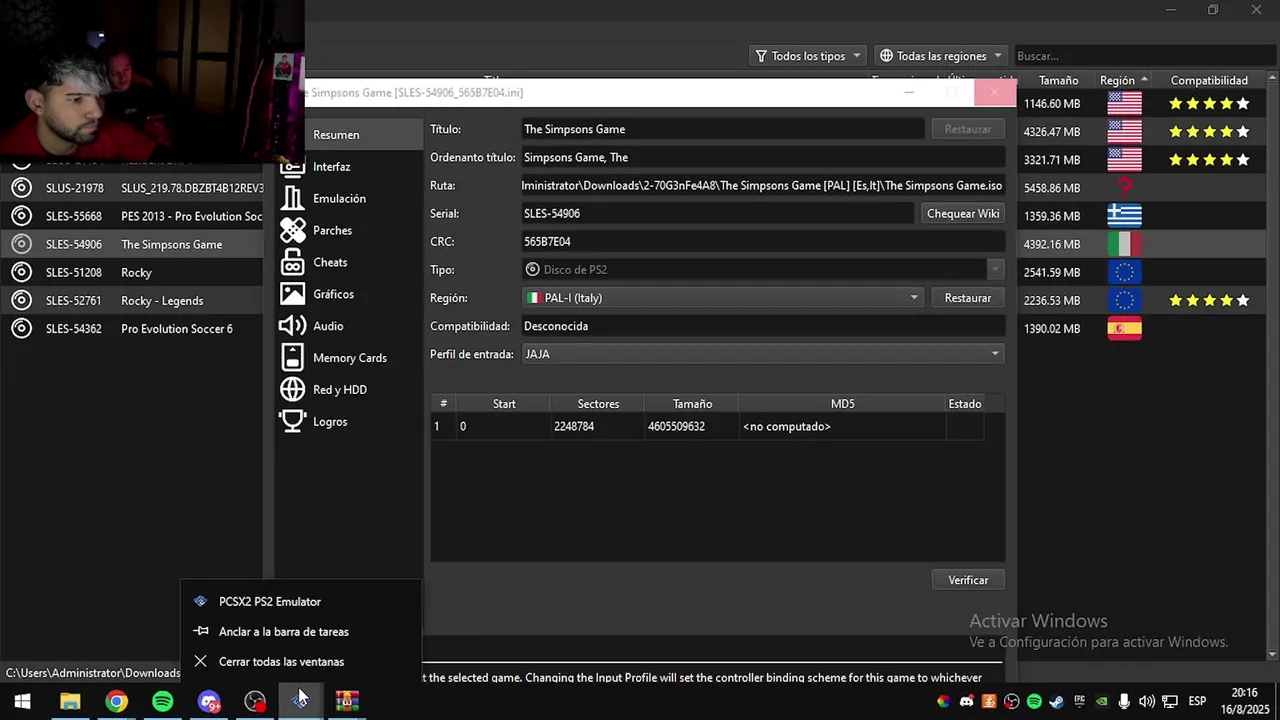
Task: Open Google Chrome from the taskbar
Action: pos(117,701)
